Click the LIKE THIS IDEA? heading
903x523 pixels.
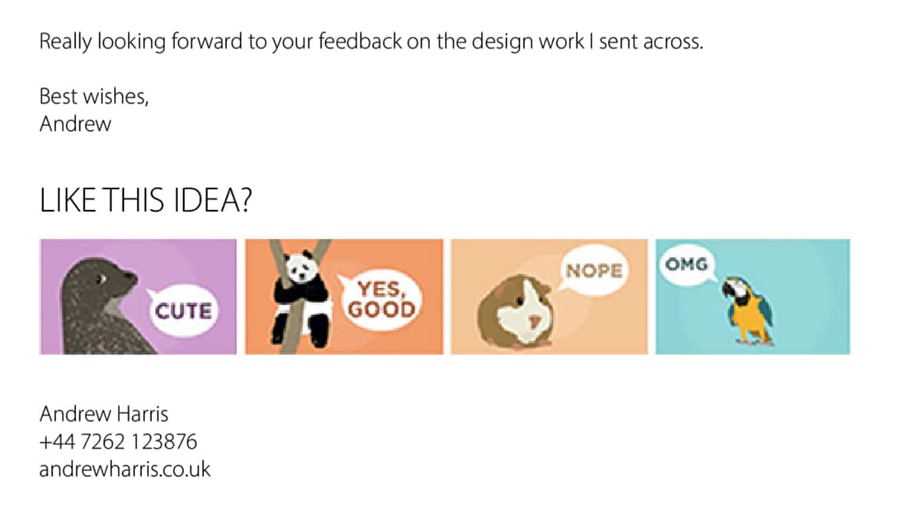click(146, 200)
